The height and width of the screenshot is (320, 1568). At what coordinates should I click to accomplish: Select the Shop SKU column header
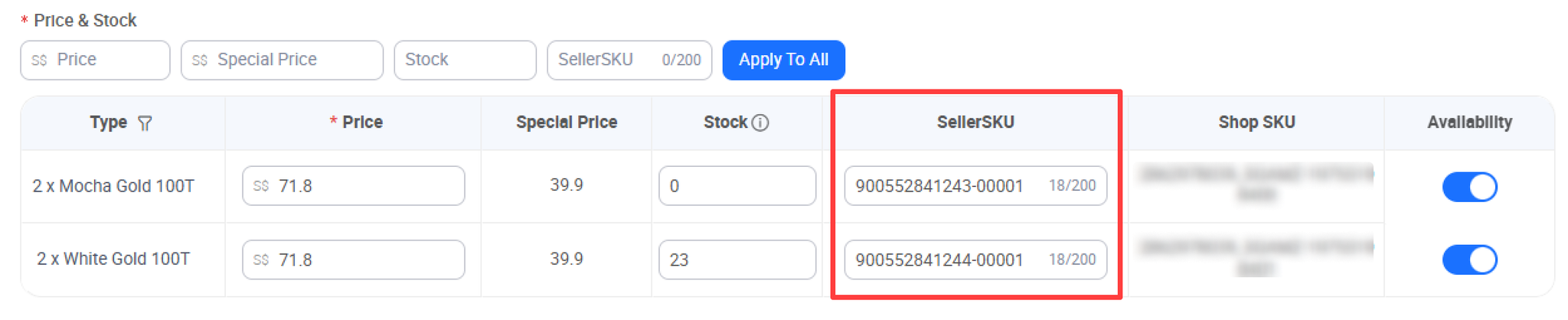tap(1256, 122)
